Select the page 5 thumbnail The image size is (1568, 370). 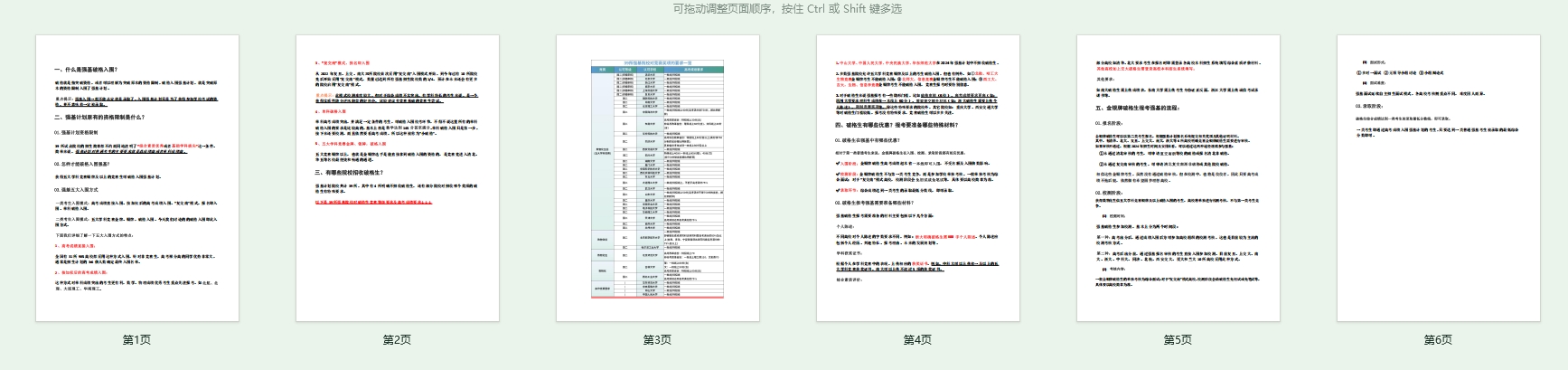[1178, 178]
